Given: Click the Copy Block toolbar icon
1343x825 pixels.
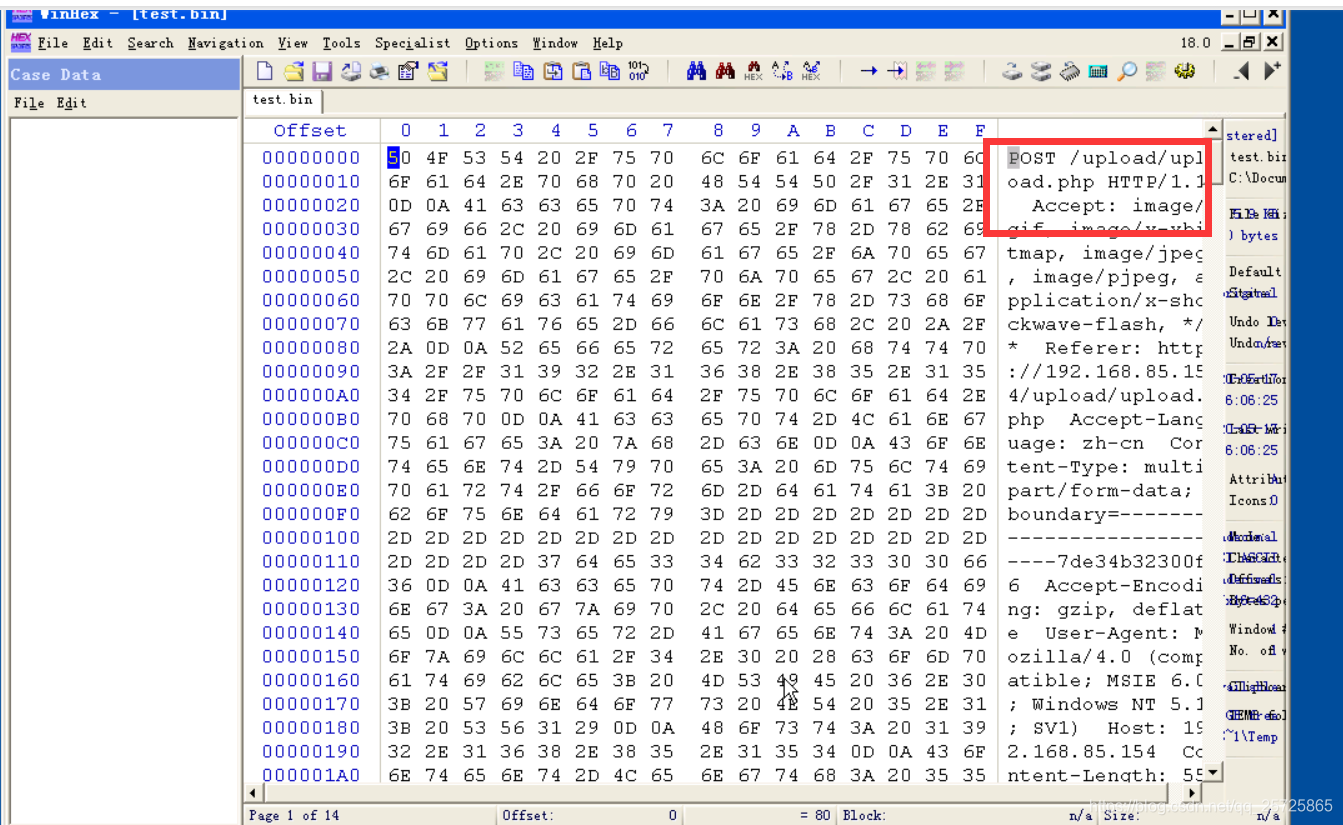Looking at the screenshot, I should coord(522,71).
